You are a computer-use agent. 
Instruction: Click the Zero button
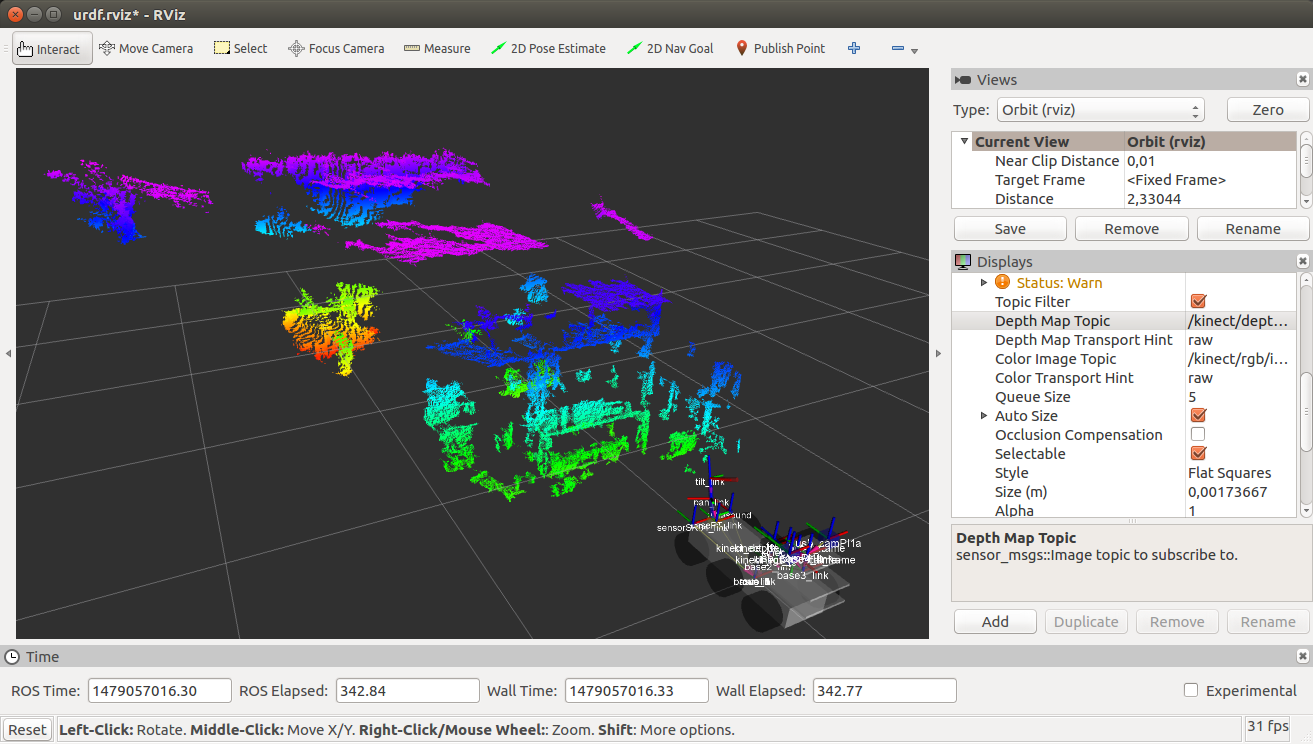tap(1267, 110)
